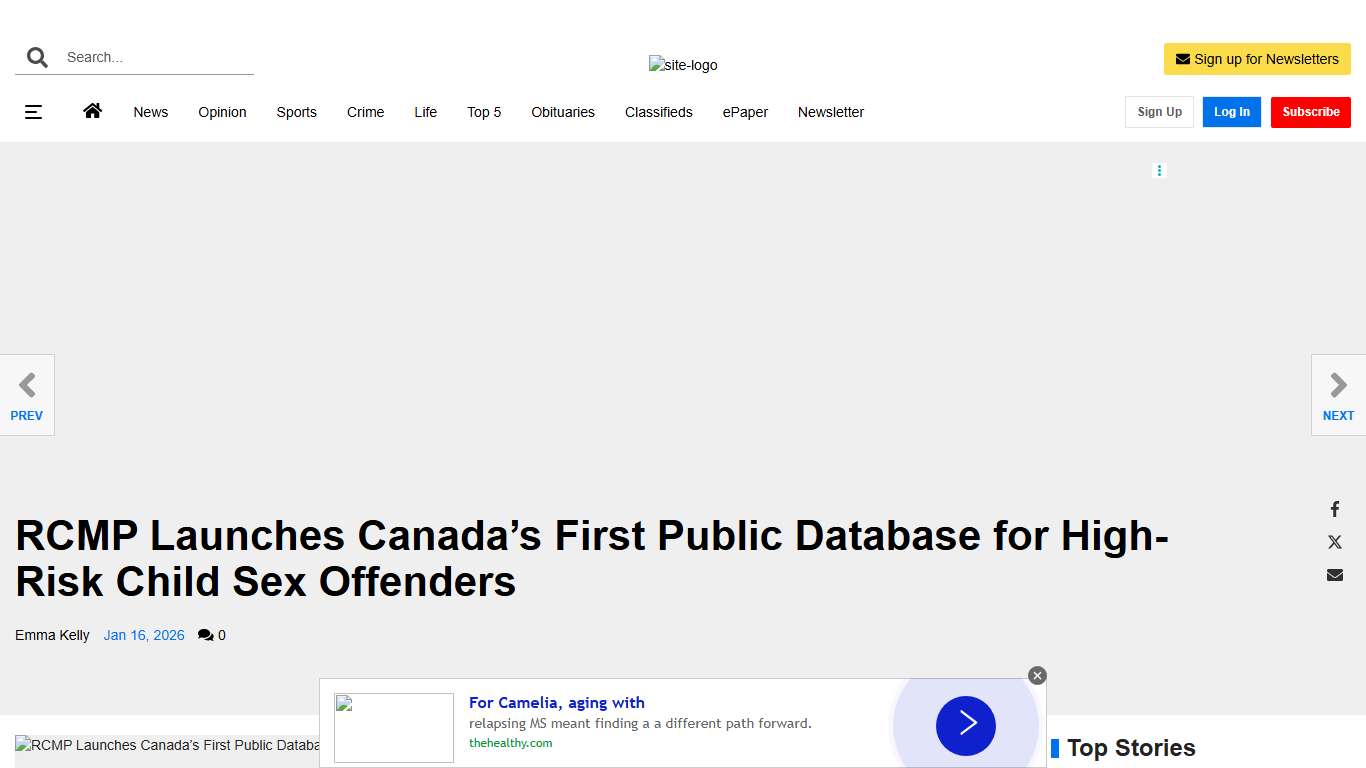
Task: Open the hamburger navigation menu
Action: click(x=33, y=112)
